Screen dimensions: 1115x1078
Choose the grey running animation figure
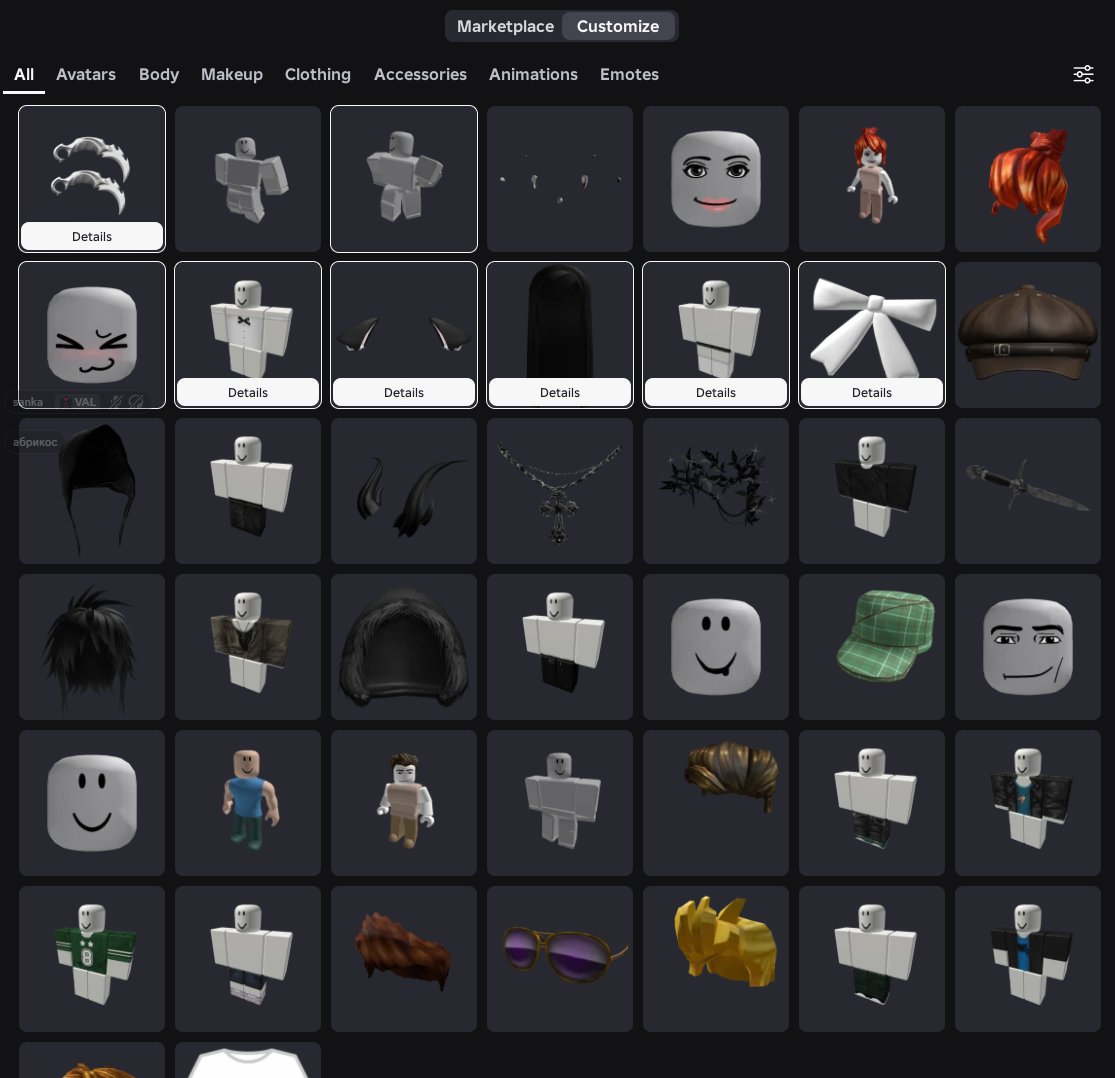click(x=247, y=179)
